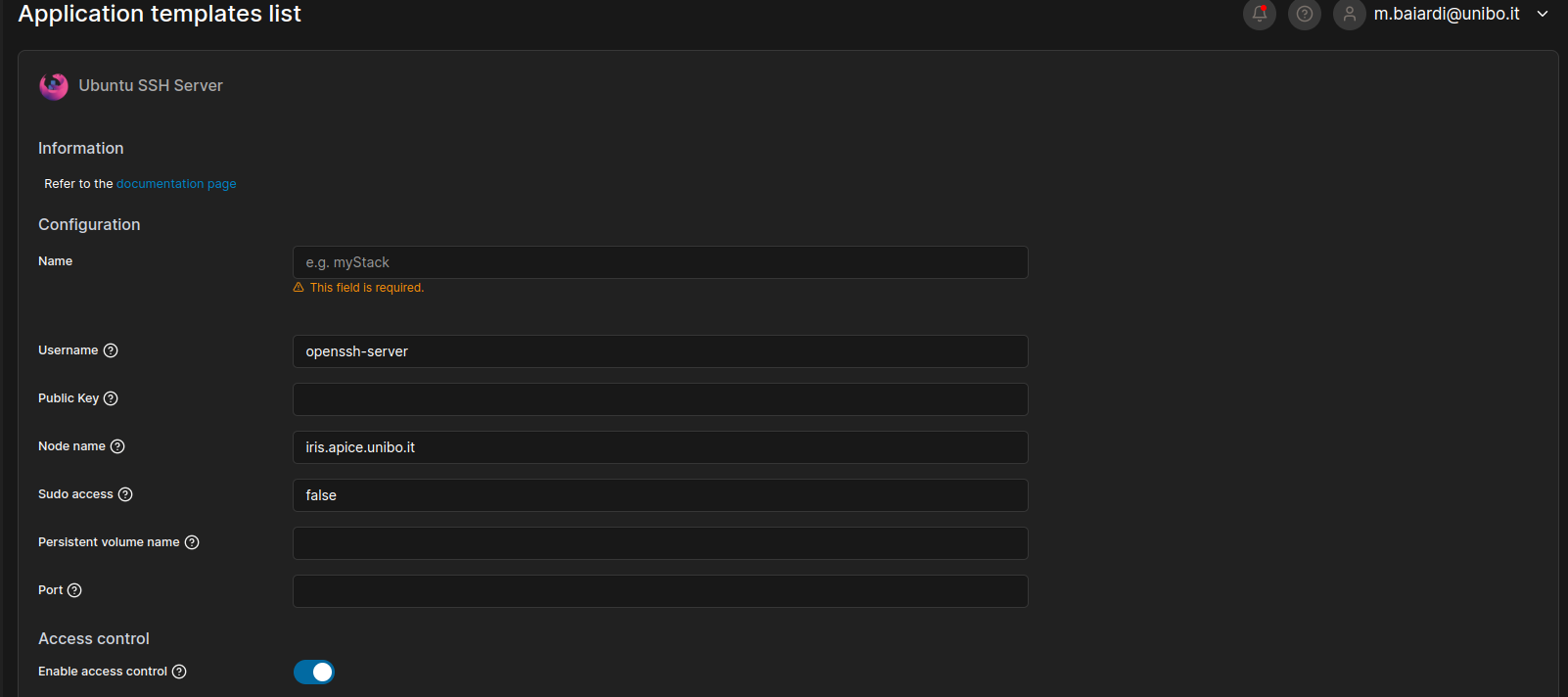1568x697 pixels.
Task: Open the m.baiardi@unibo.it account menu
Action: click(x=1446, y=14)
